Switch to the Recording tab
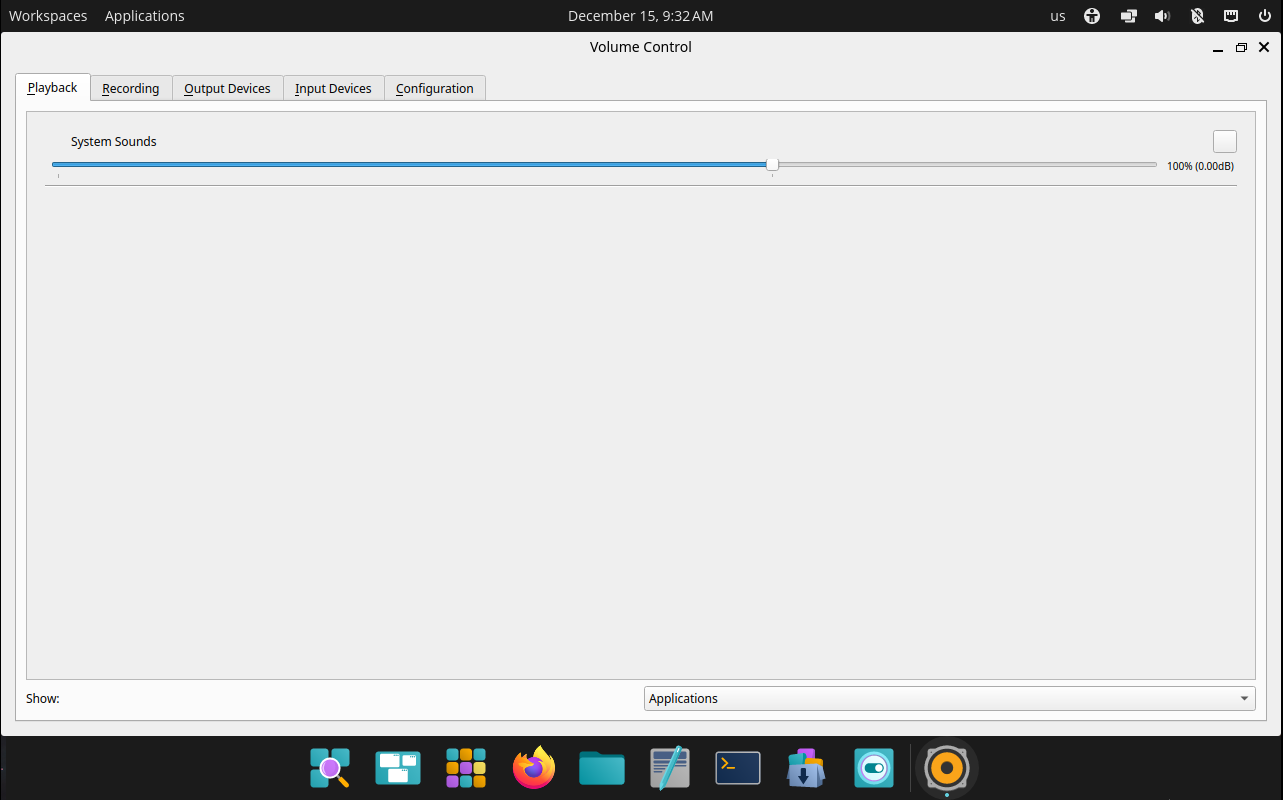 [130, 88]
